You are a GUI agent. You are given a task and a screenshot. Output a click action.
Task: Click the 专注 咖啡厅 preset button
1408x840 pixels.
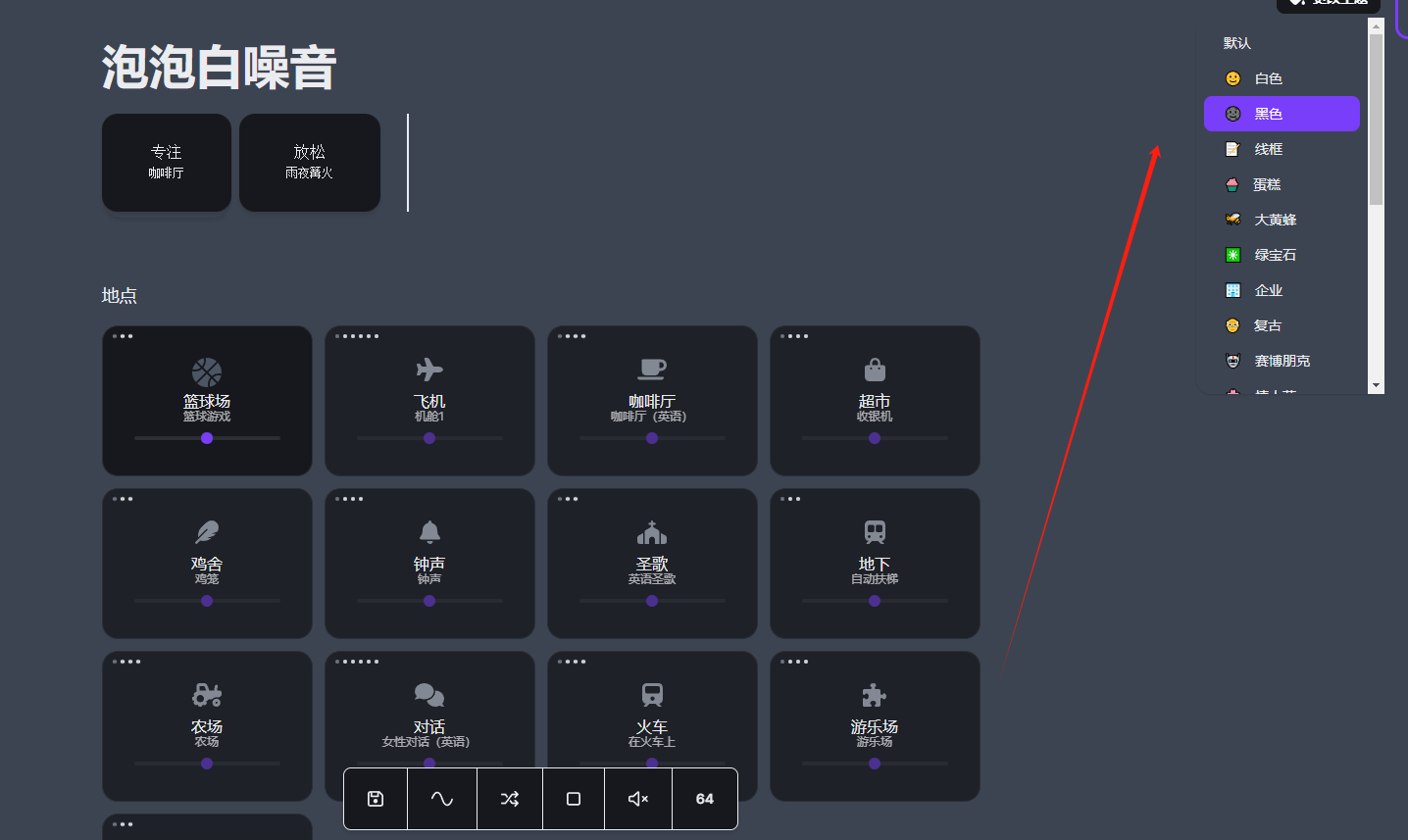167,162
